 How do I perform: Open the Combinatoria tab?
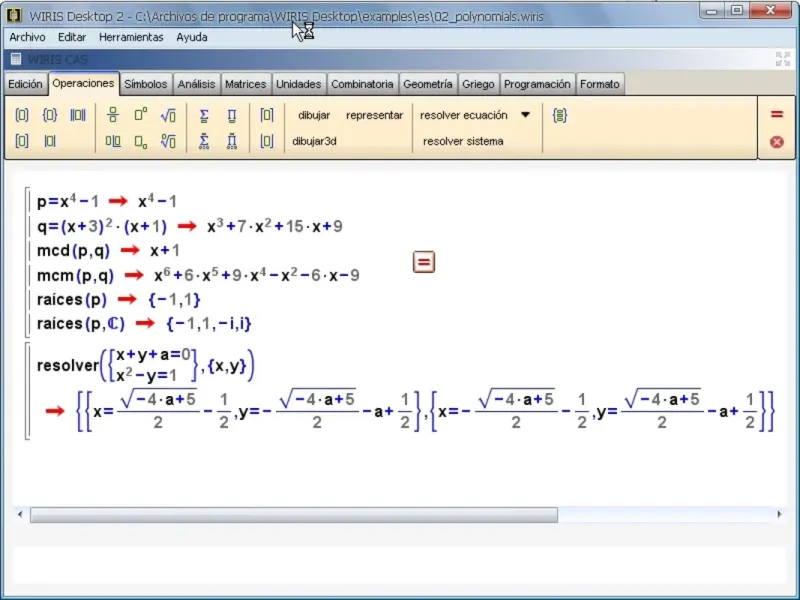(x=362, y=84)
